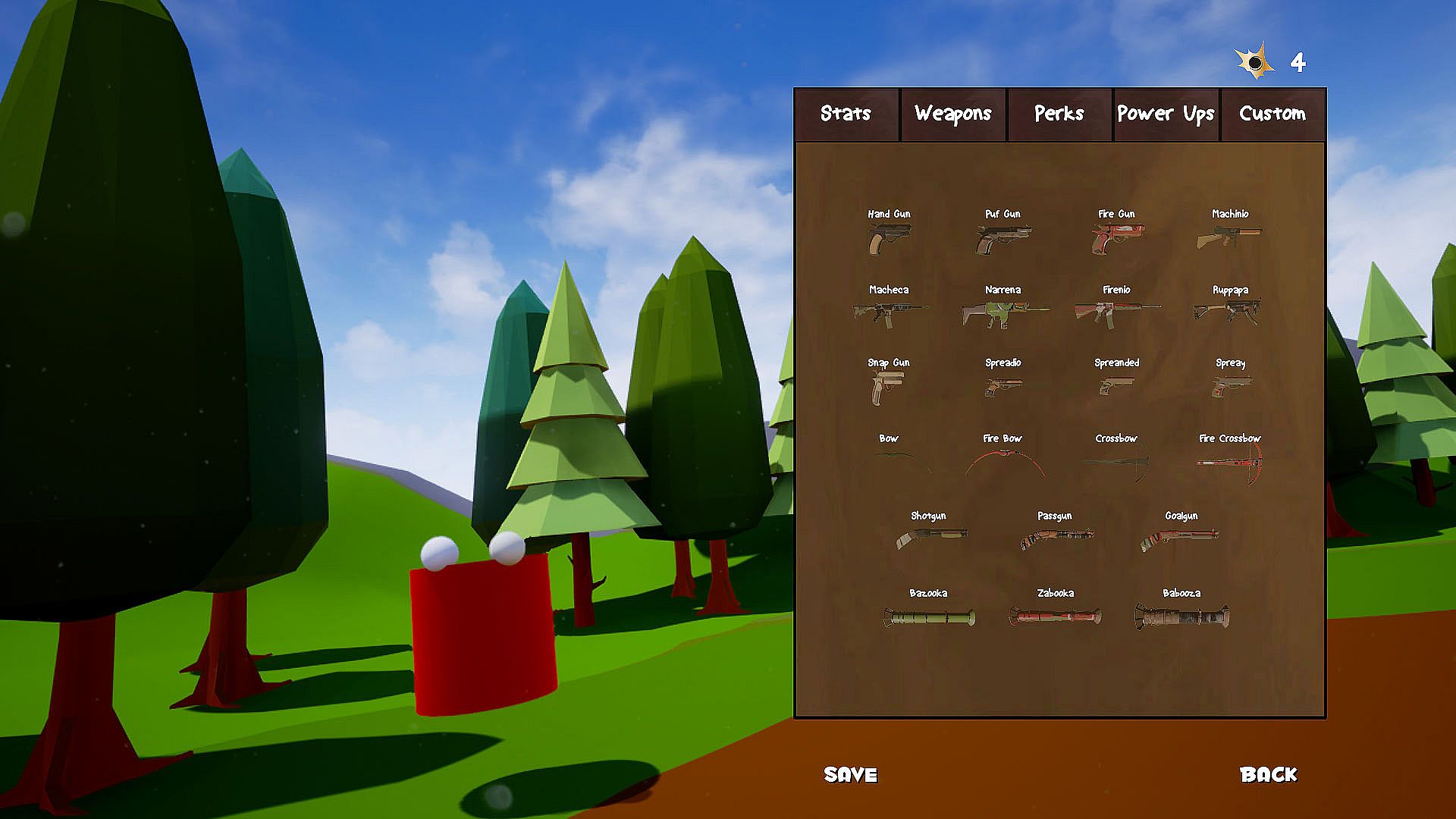Viewport: 1456px width, 819px height.
Task: Choose the Ruppapa weapon
Action: click(x=1229, y=312)
